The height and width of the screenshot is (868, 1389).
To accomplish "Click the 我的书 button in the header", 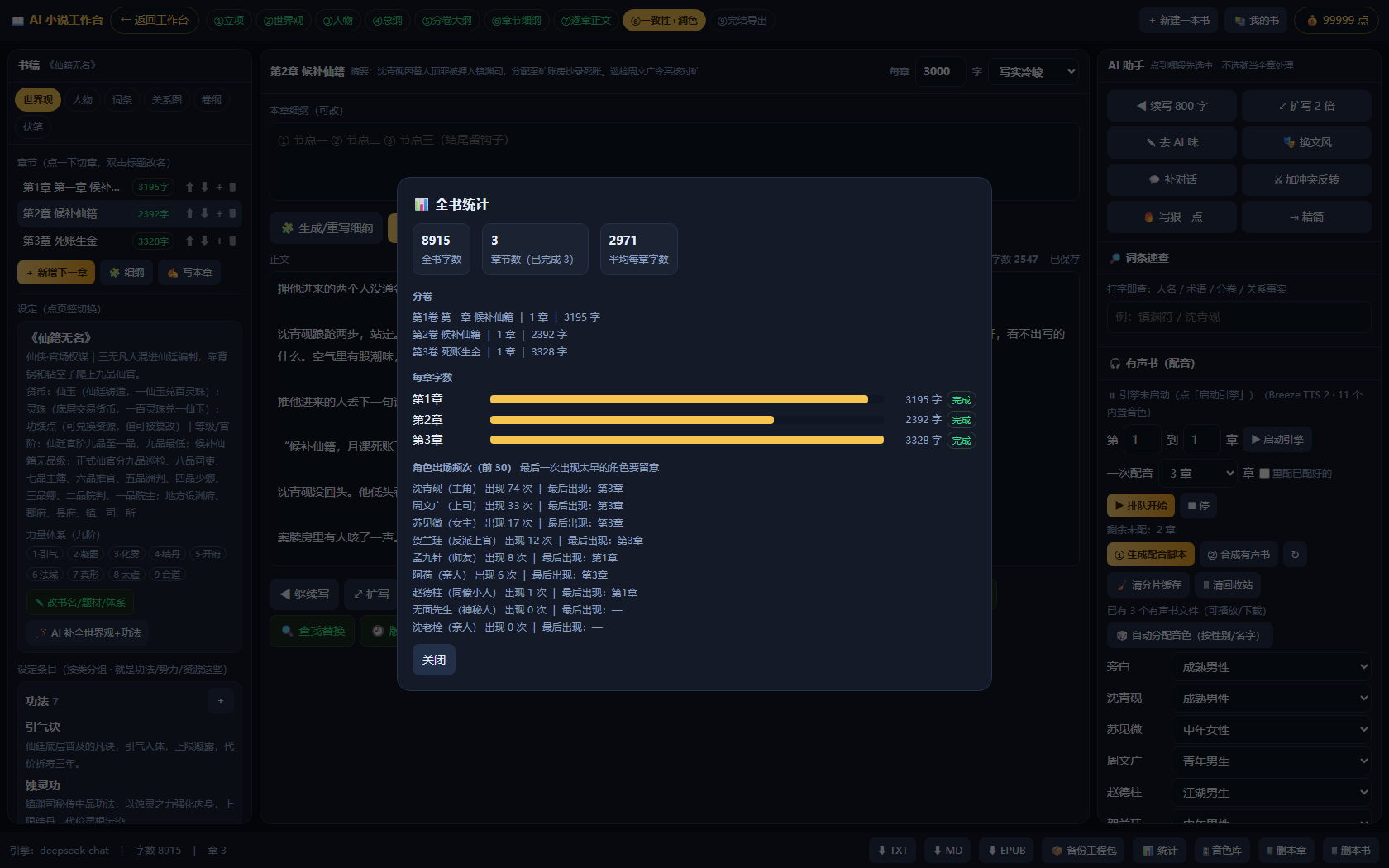I will tap(1257, 21).
